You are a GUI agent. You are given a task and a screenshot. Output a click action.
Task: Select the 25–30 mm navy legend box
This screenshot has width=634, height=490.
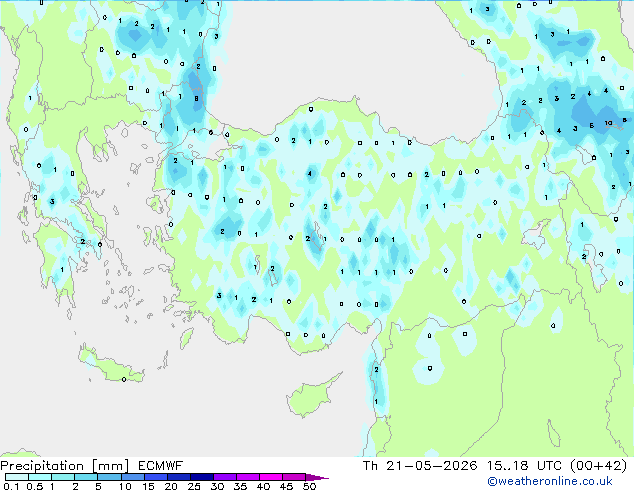[201, 477]
